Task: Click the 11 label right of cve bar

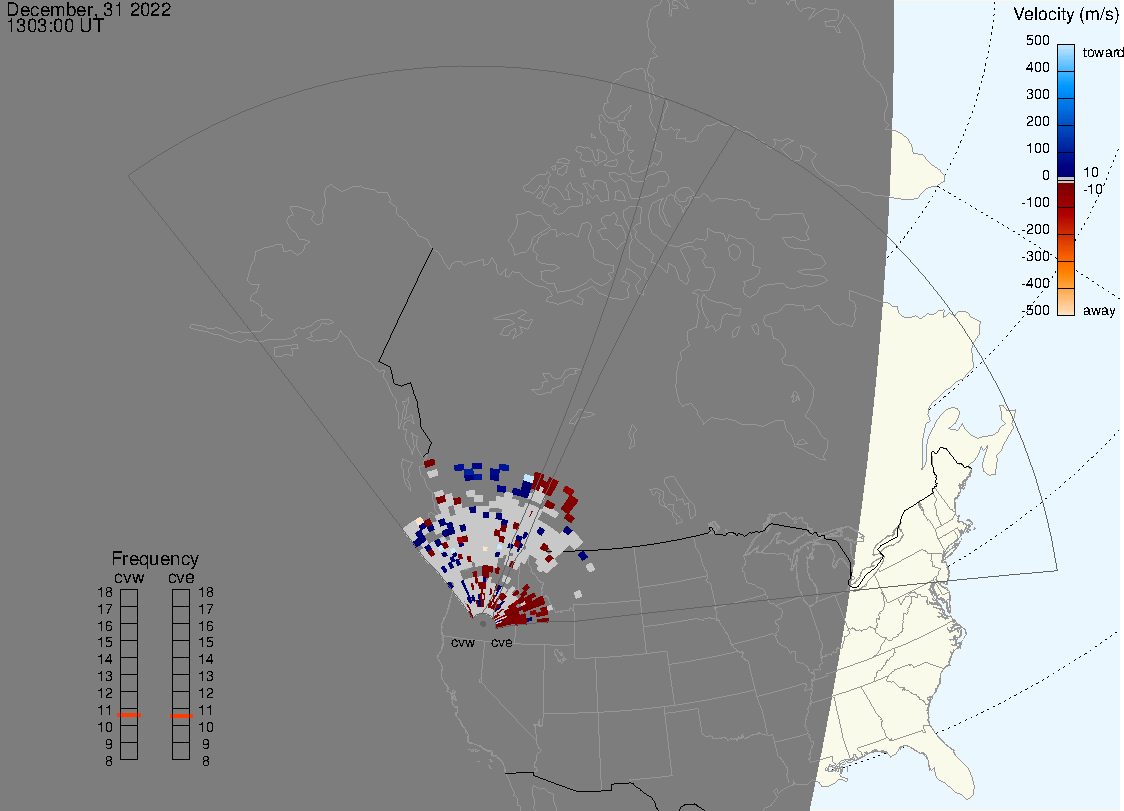Action: point(206,710)
